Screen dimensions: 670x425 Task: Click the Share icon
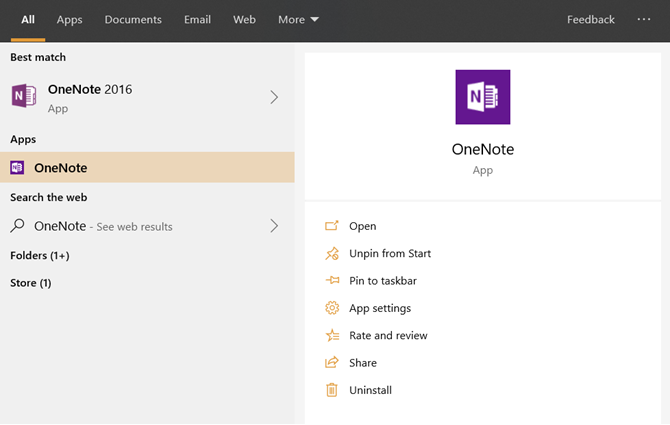coord(332,363)
